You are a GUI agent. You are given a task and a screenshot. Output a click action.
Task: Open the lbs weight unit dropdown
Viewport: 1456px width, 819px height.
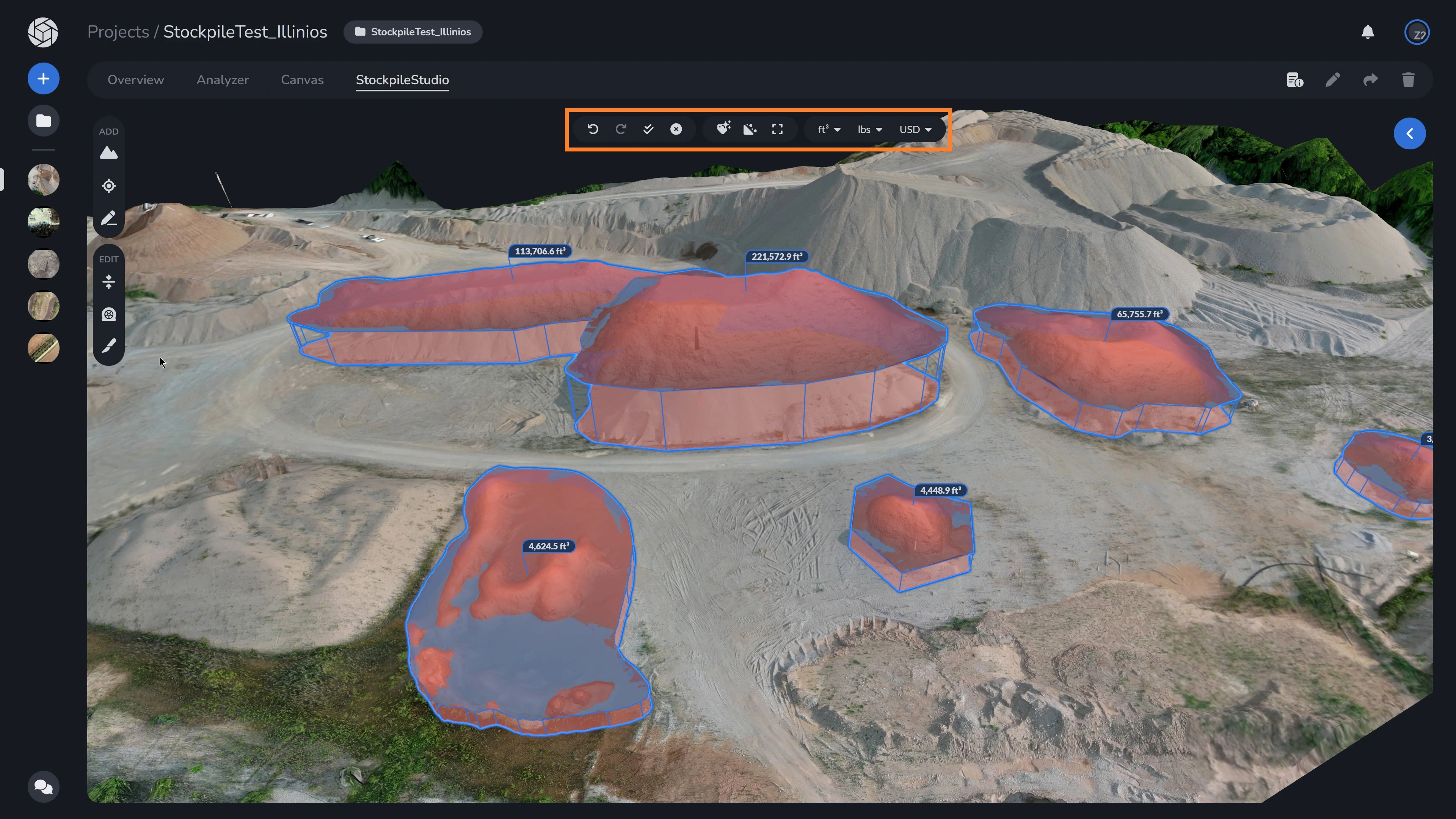click(869, 129)
